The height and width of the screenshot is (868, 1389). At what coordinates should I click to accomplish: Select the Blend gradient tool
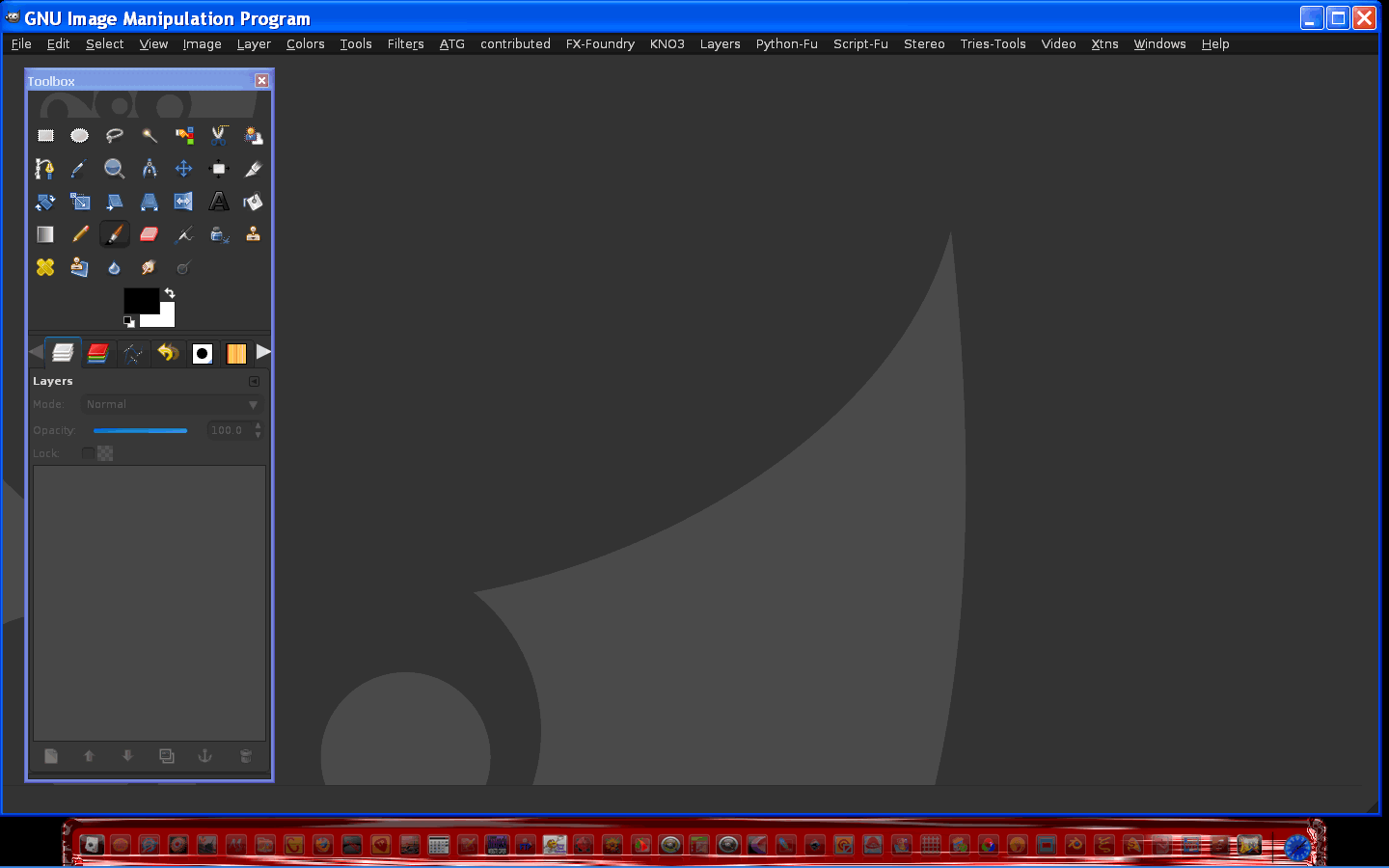coord(45,234)
